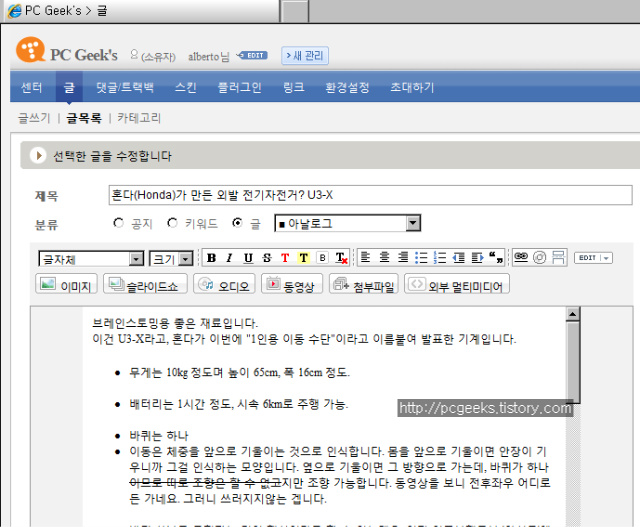Open the 댓글/트랙백 tab
The width and height of the screenshot is (640, 527).
[125, 87]
